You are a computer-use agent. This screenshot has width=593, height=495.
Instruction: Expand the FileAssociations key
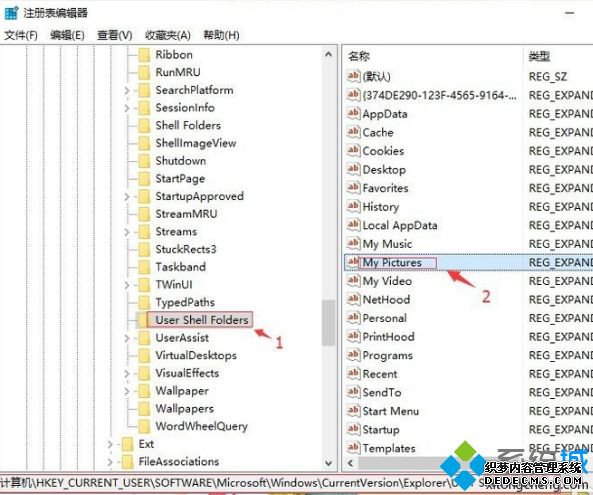coord(110,462)
